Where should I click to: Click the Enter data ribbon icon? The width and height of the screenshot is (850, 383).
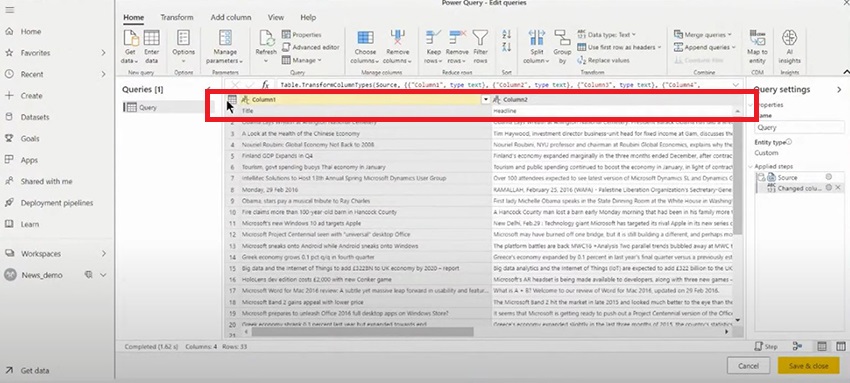tap(151, 37)
